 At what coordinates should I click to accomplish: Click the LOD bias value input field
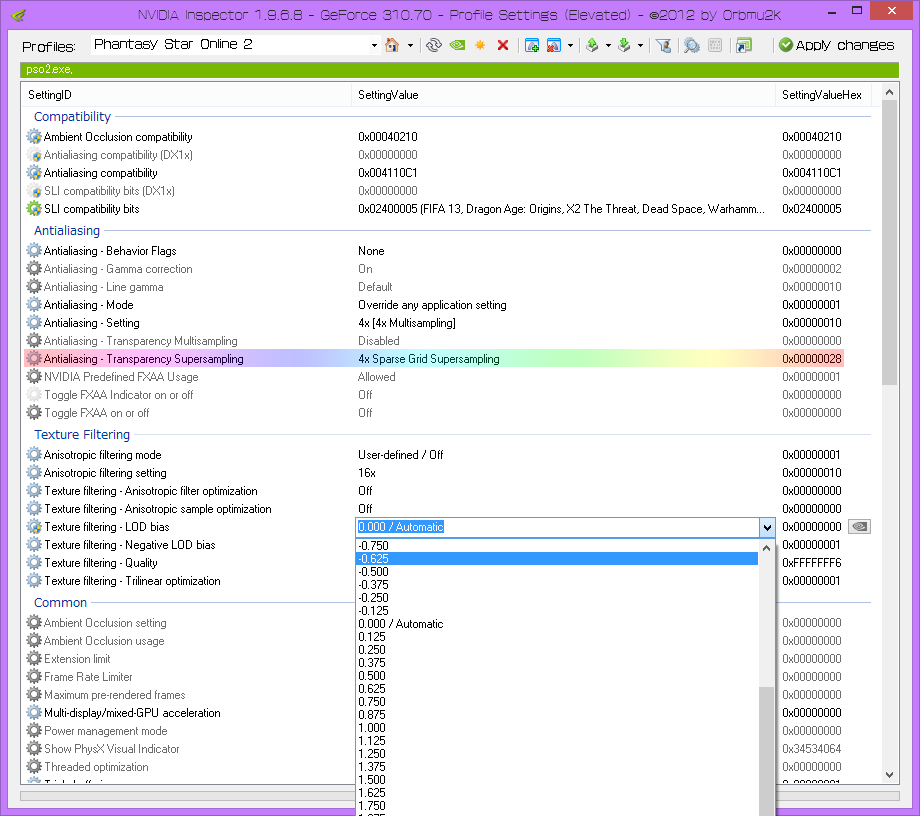pos(557,527)
